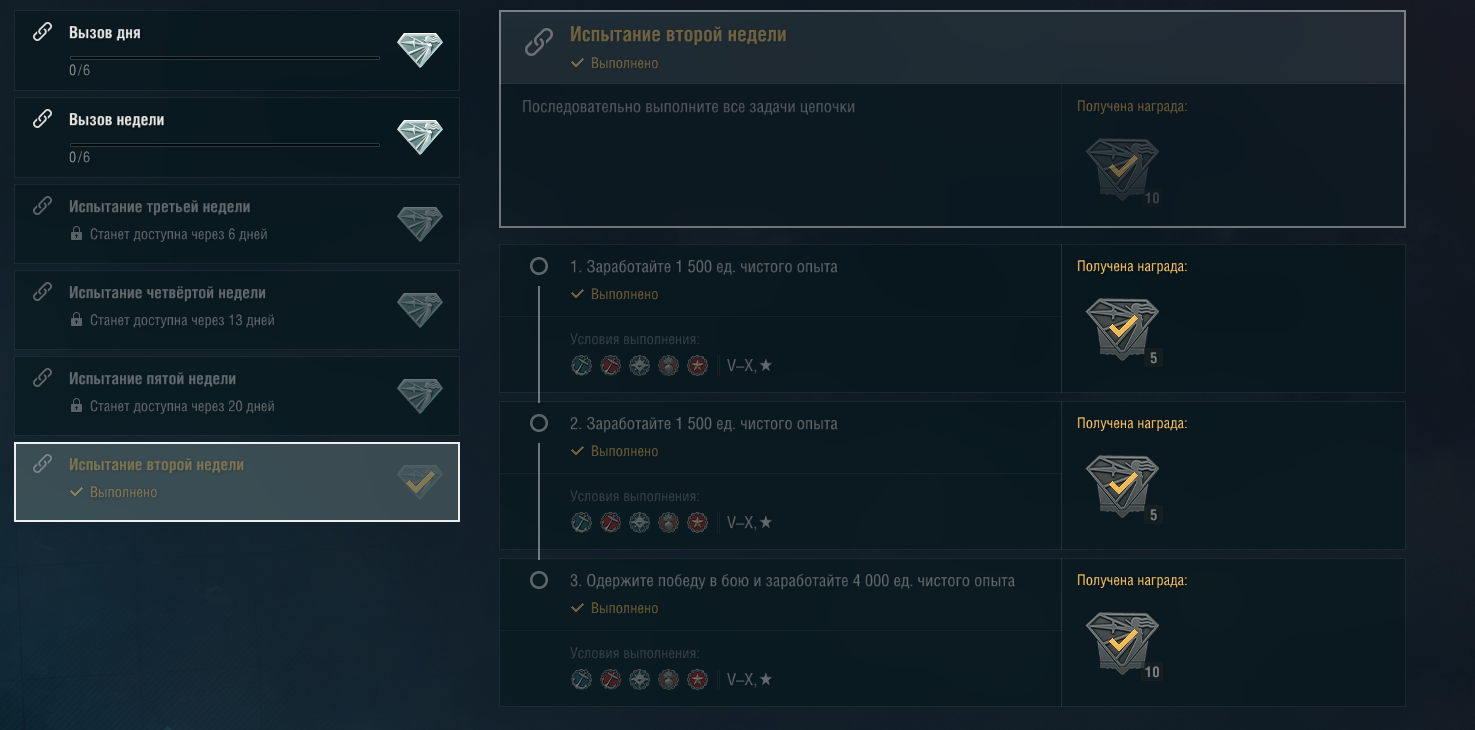Open the Вызов недели mission chain

click(x=237, y=137)
